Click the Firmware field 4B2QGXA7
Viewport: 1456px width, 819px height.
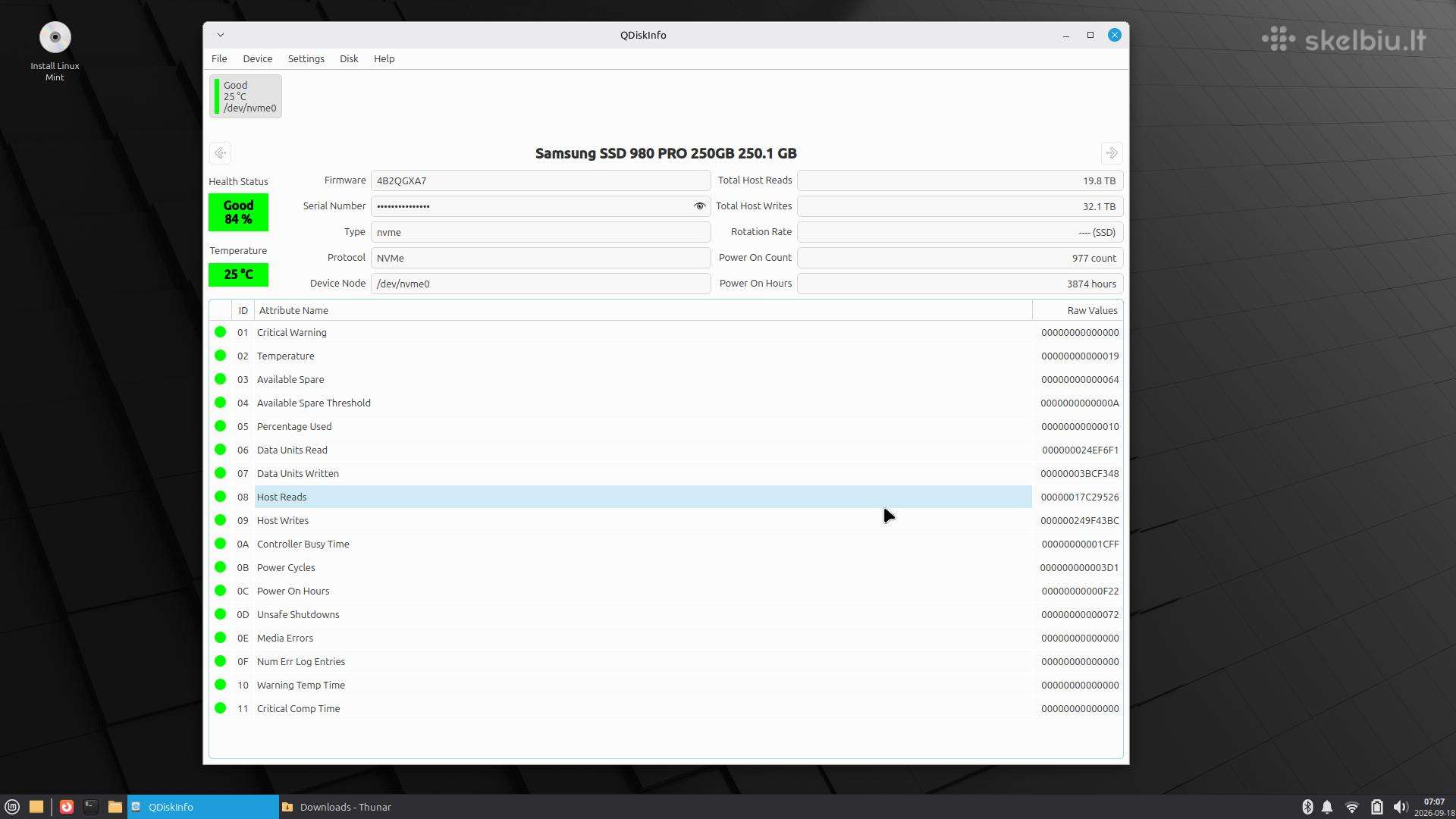[541, 180]
